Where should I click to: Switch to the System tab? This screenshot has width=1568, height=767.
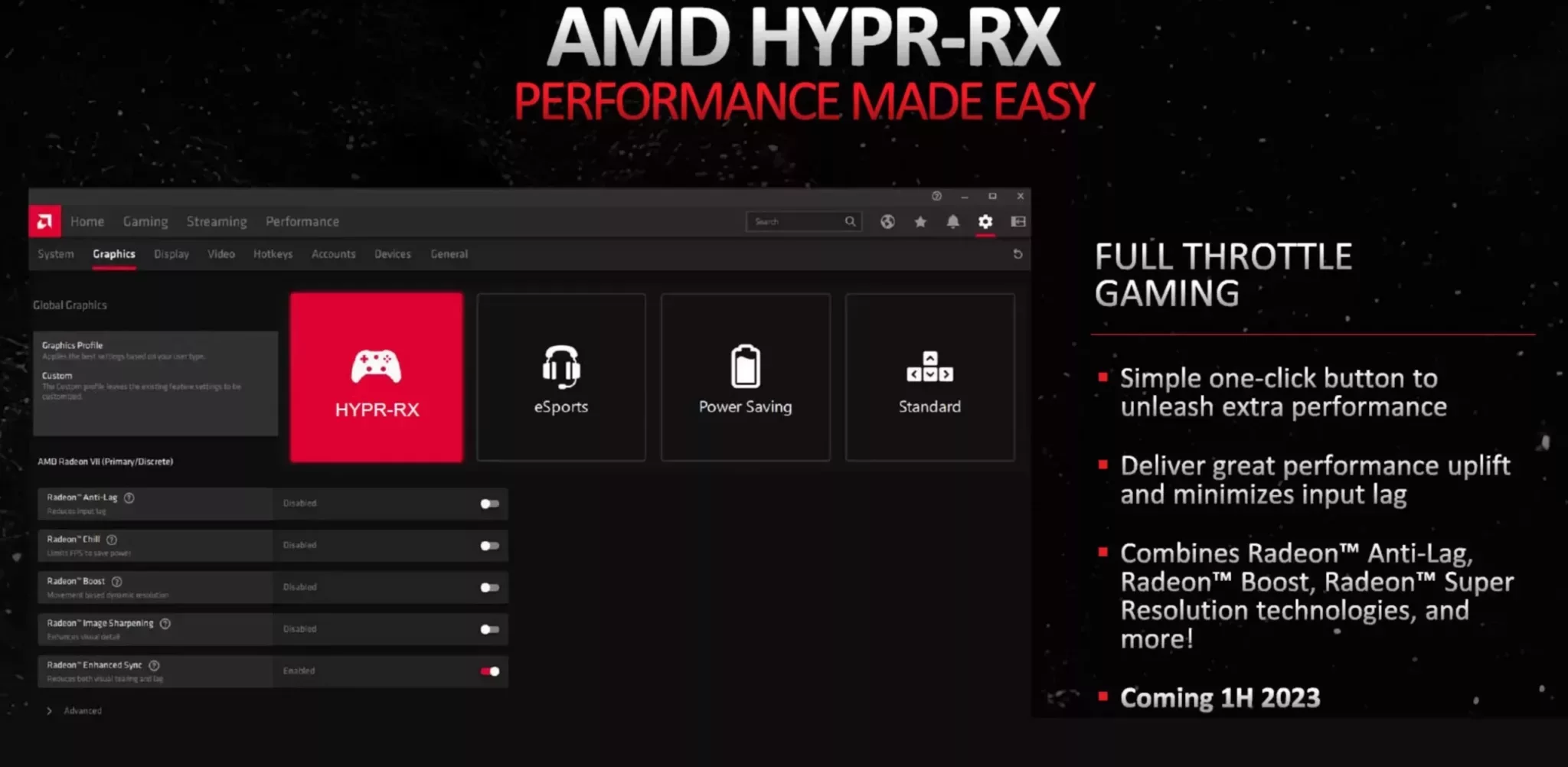tap(56, 254)
